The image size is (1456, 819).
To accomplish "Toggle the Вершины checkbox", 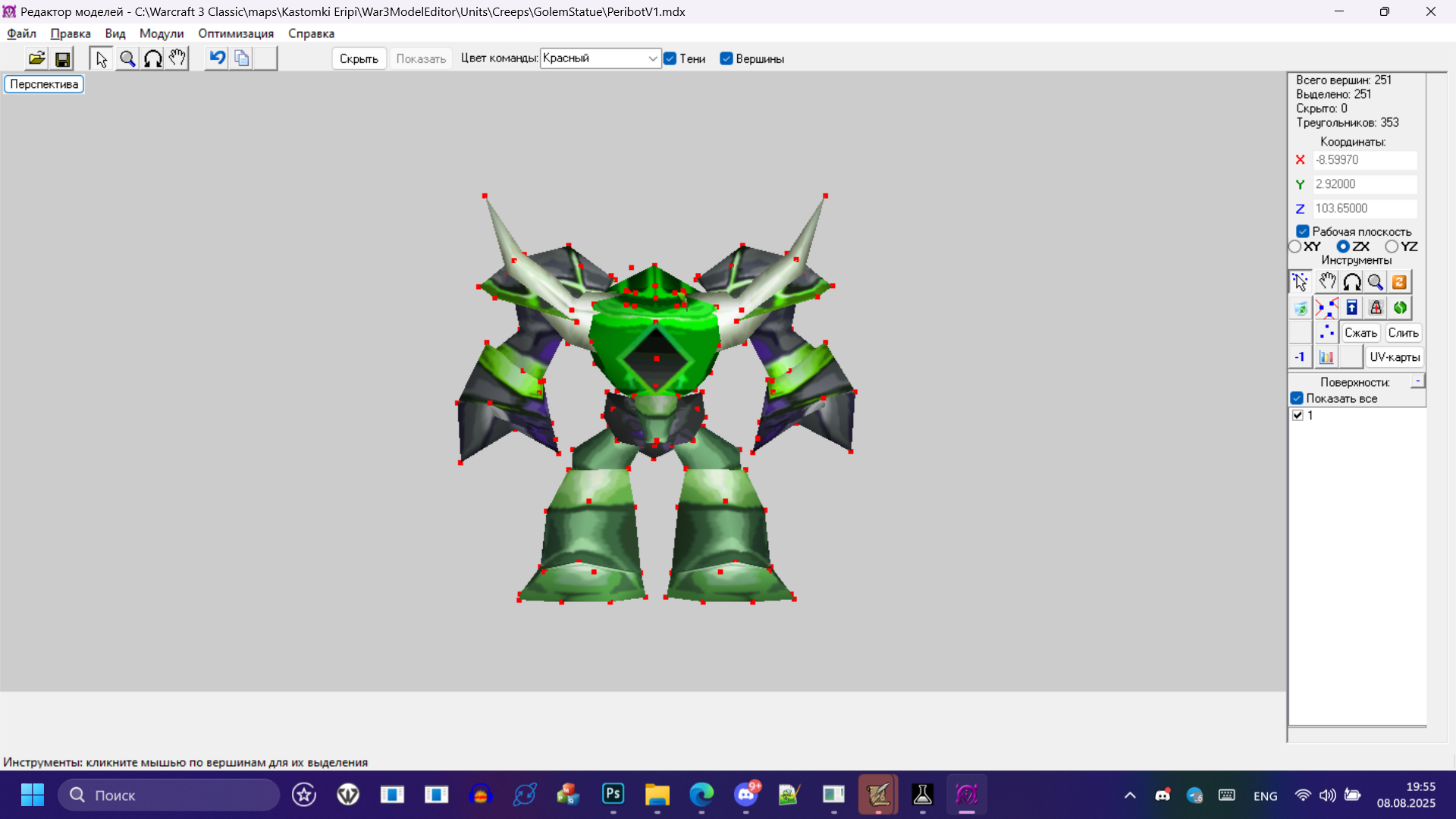I will point(726,59).
